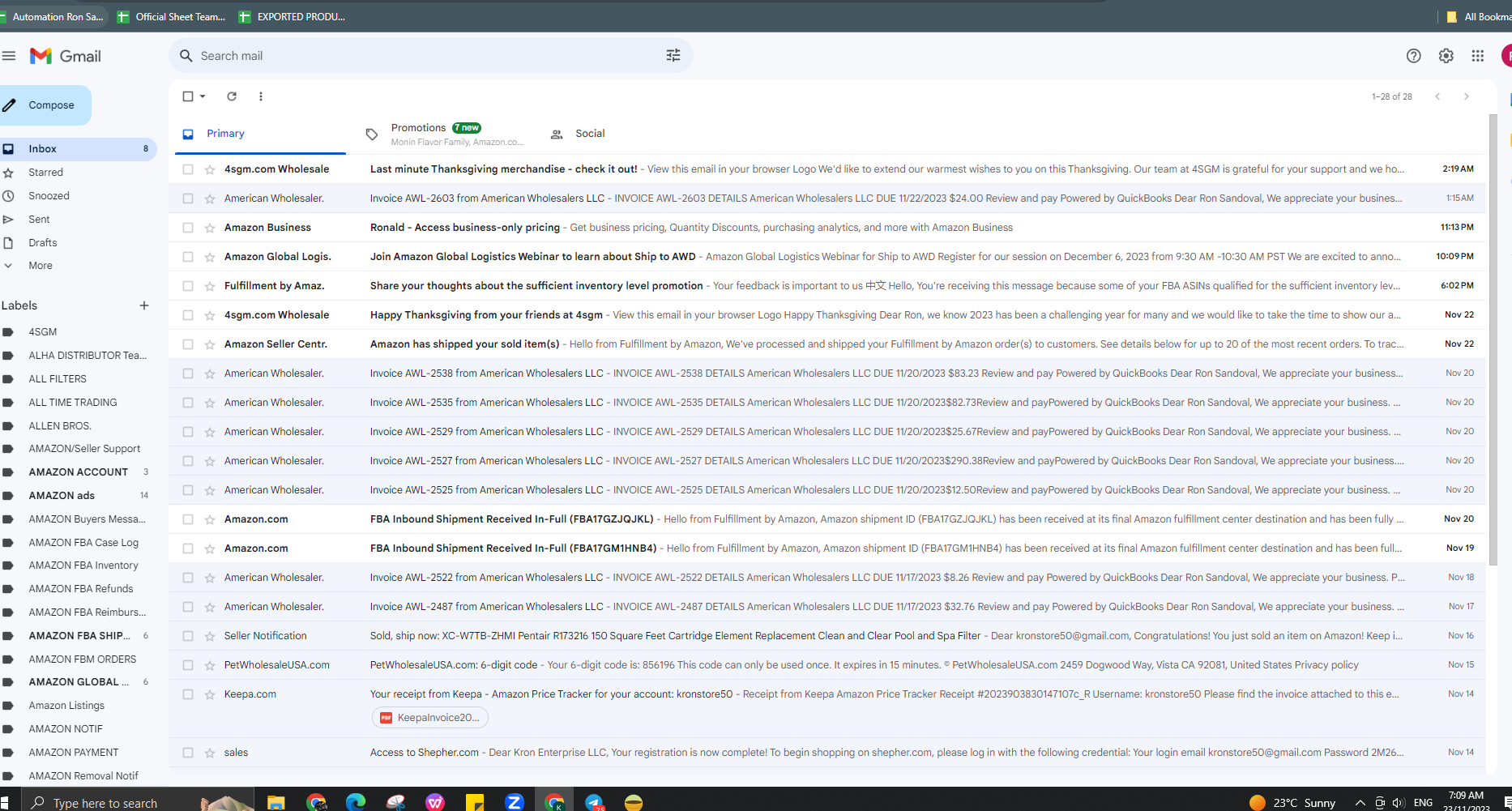Open Microsoft Edge from the taskbar

pyautogui.click(x=356, y=802)
